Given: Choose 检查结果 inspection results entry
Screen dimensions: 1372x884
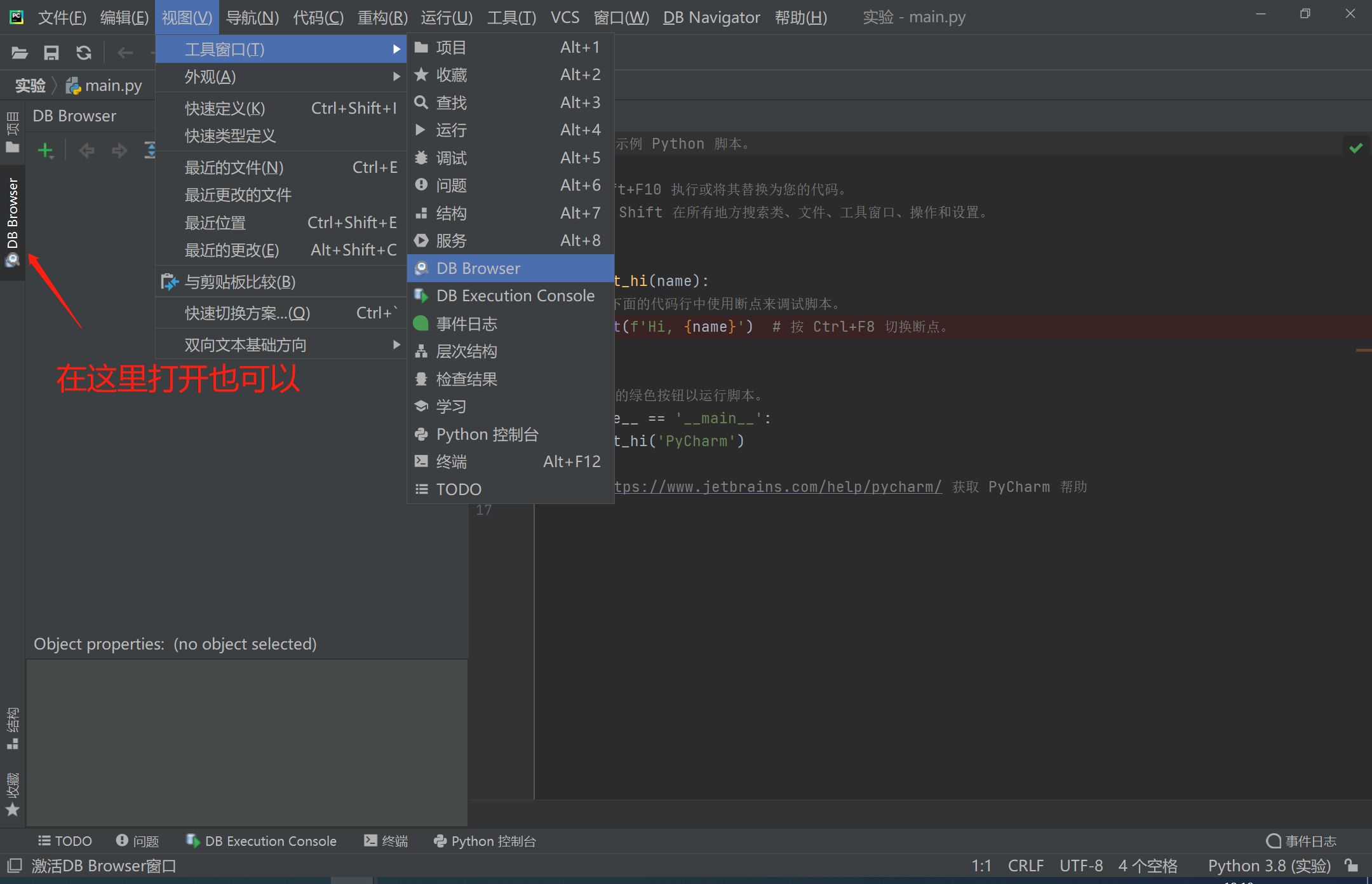Looking at the screenshot, I should [510, 379].
